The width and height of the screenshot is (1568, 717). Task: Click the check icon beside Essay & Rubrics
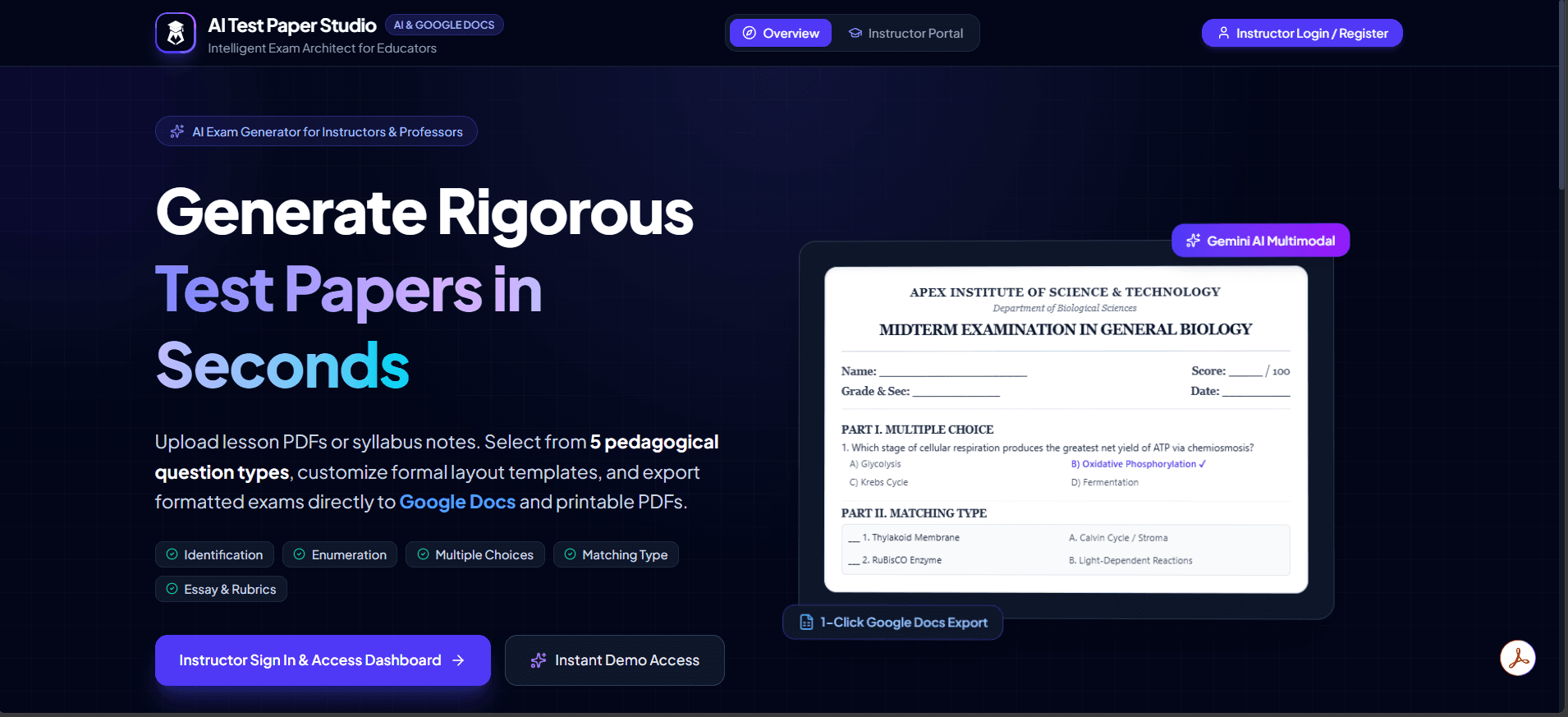172,589
